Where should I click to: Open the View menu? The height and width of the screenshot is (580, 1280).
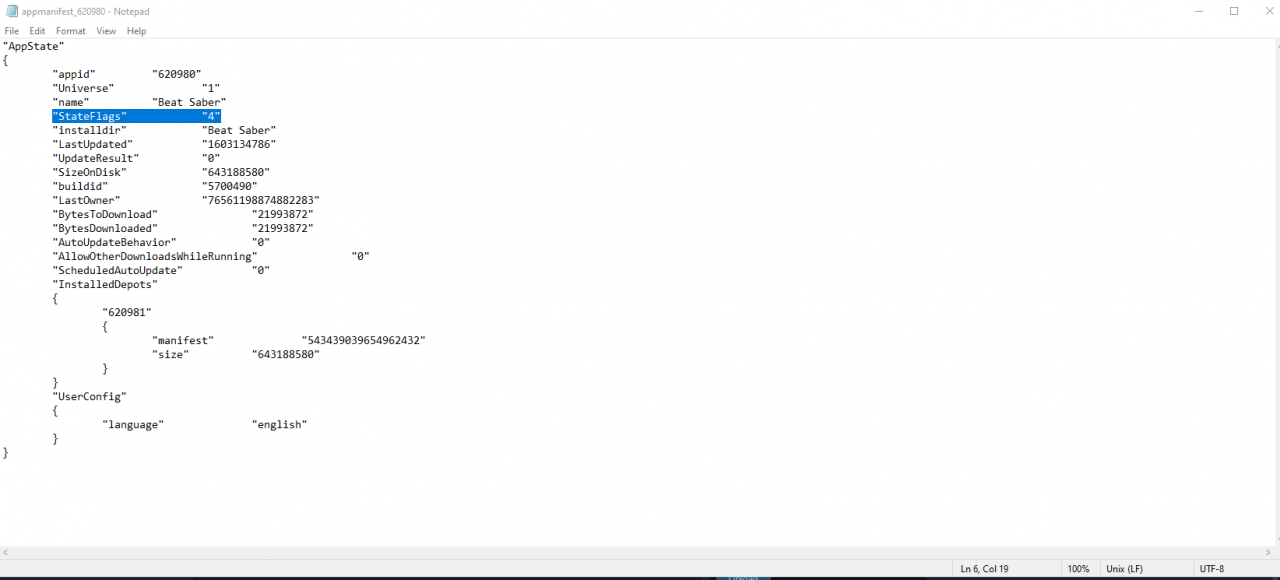pyautogui.click(x=106, y=31)
